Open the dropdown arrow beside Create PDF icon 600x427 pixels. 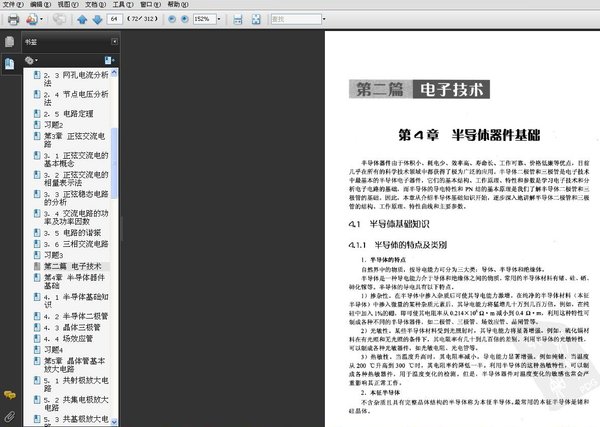click(x=41, y=19)
